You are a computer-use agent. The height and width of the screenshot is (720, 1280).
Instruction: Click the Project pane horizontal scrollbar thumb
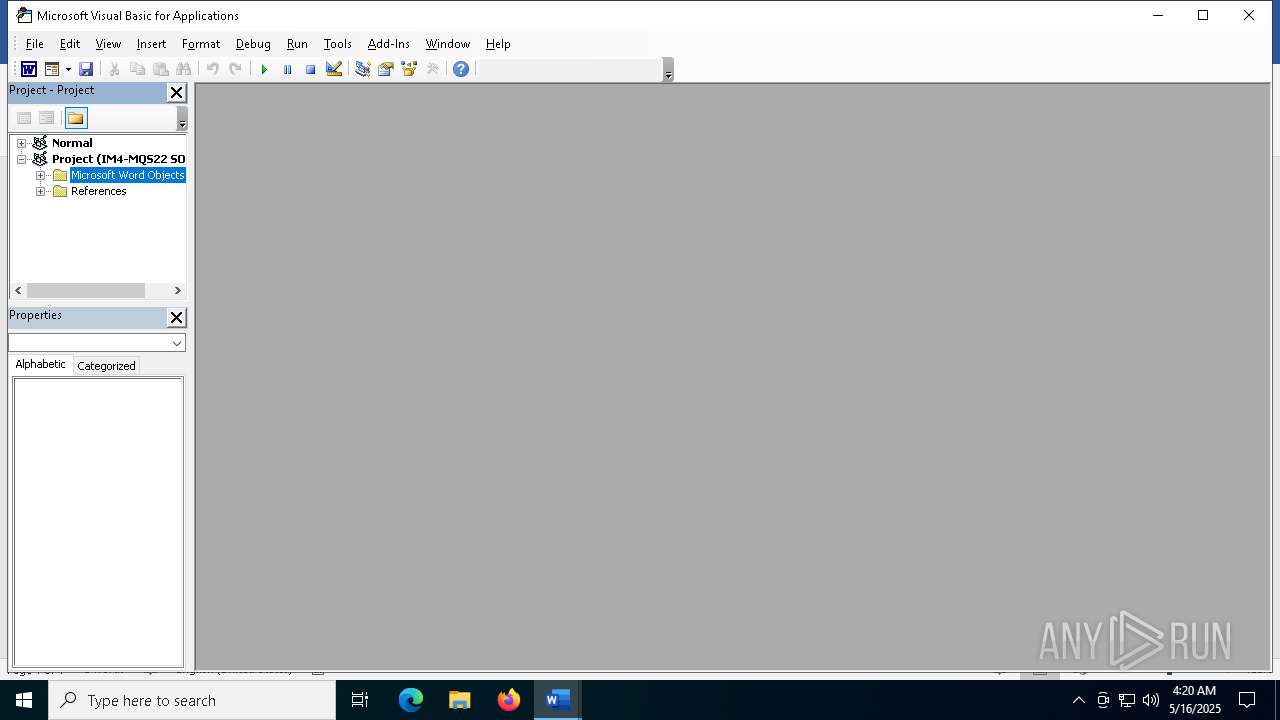pos(86,290)
